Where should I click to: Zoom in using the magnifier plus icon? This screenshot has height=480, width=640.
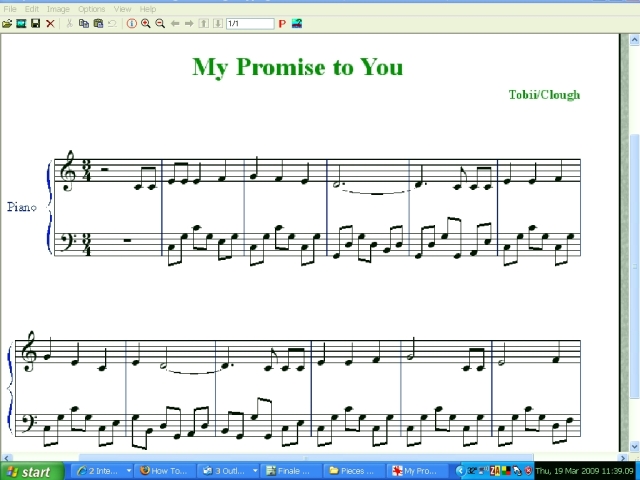click(146, 23)
